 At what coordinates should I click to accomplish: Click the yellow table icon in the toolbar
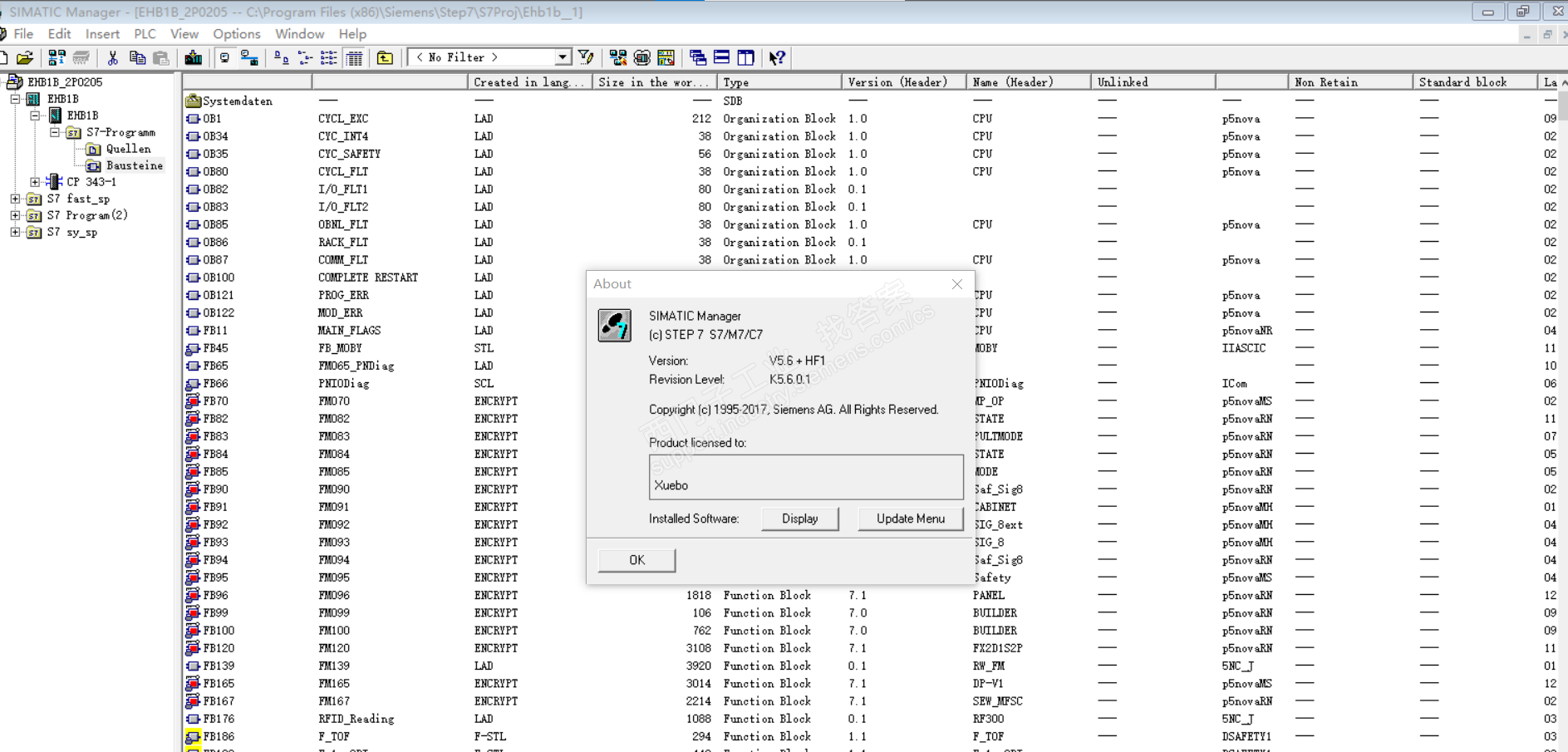coord(666,57)
